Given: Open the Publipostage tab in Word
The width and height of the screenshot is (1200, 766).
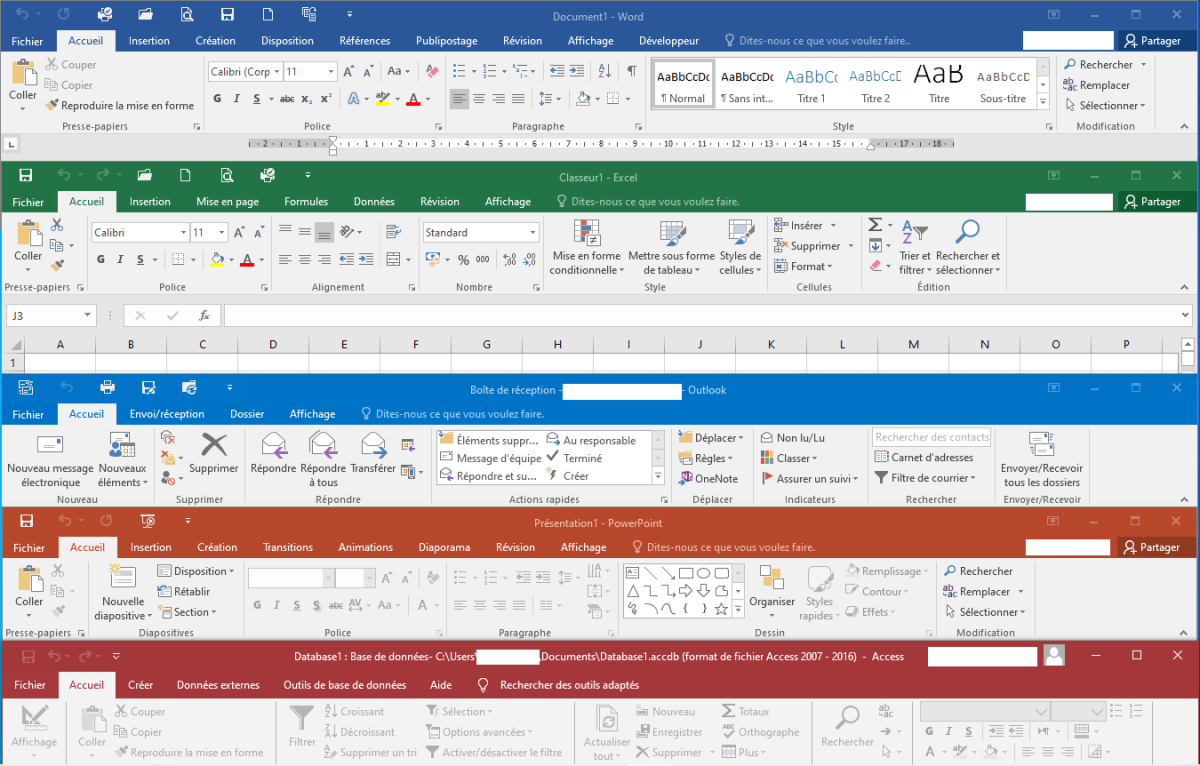Looking at the screenshot, I should click(445, 41).
